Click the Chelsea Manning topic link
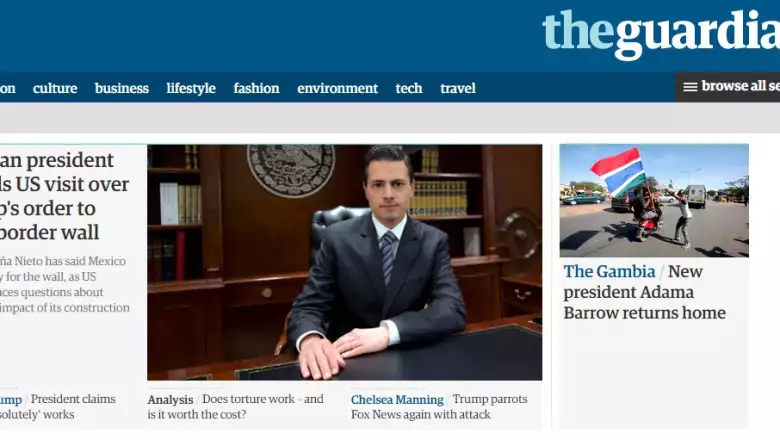The width and height of the screenshot is (780, 440). click(x=397, y=399)
